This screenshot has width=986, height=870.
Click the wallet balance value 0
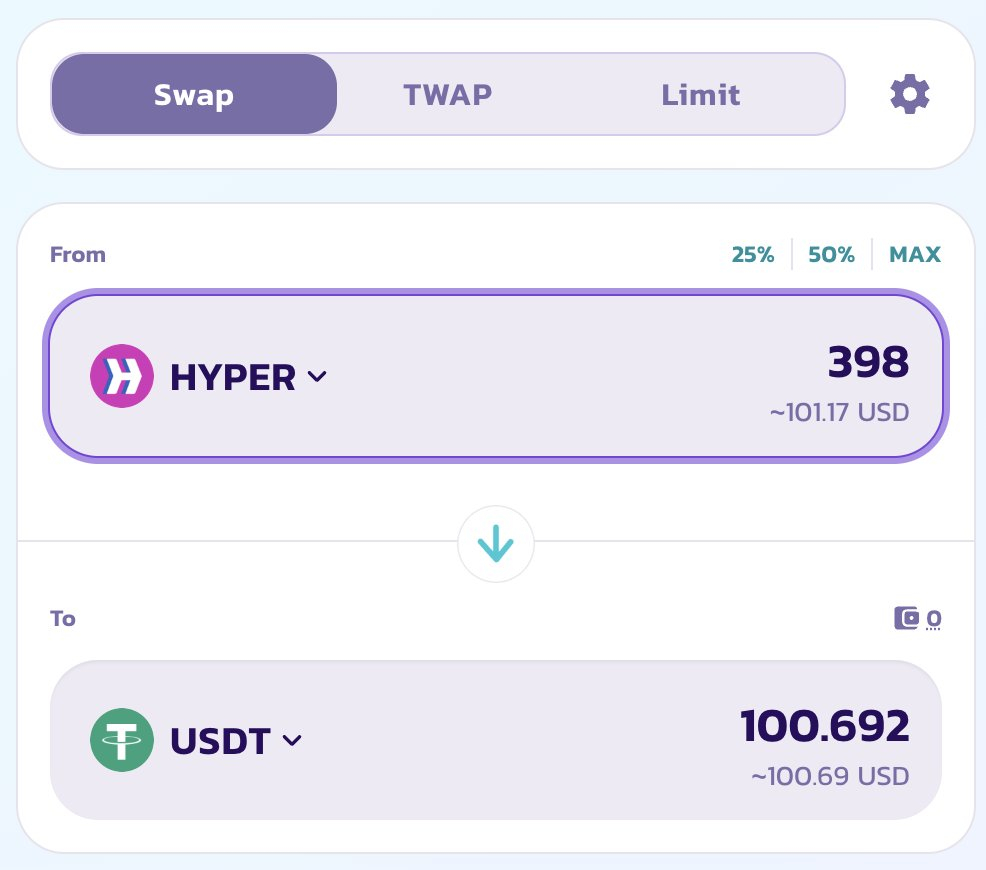point(933,619)
